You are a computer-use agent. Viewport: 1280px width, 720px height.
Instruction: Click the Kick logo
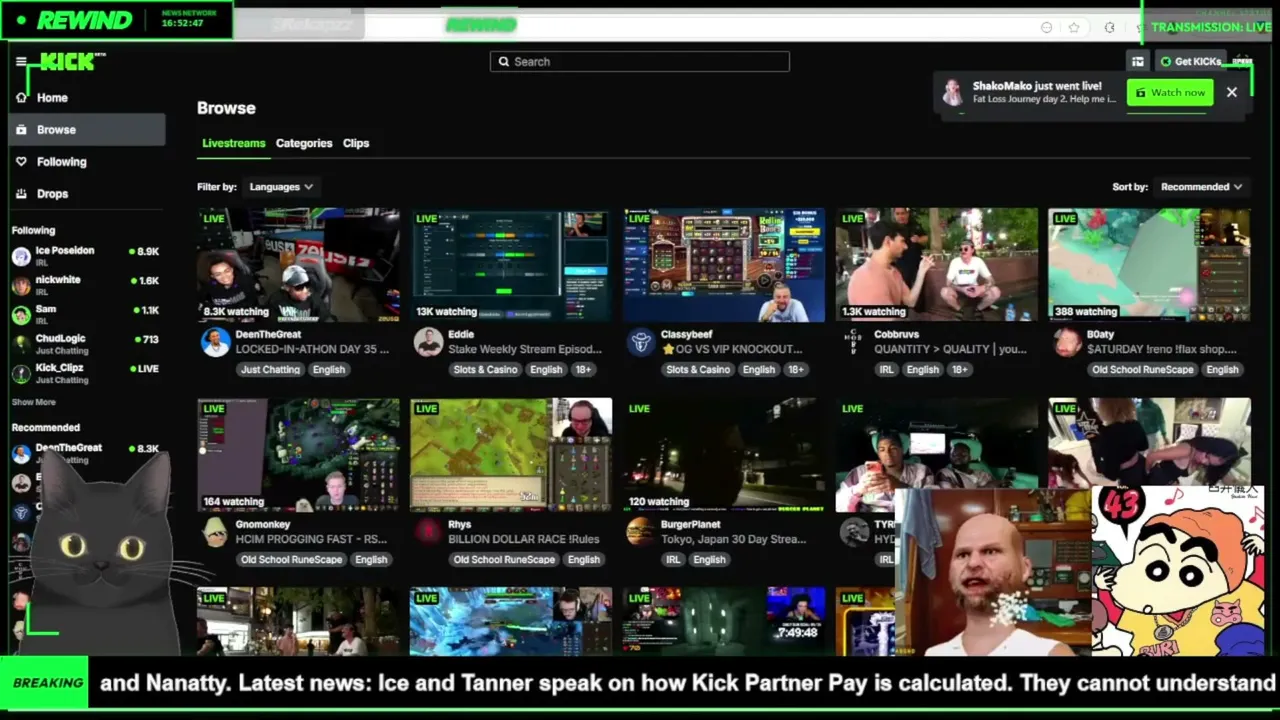[70, 62]
